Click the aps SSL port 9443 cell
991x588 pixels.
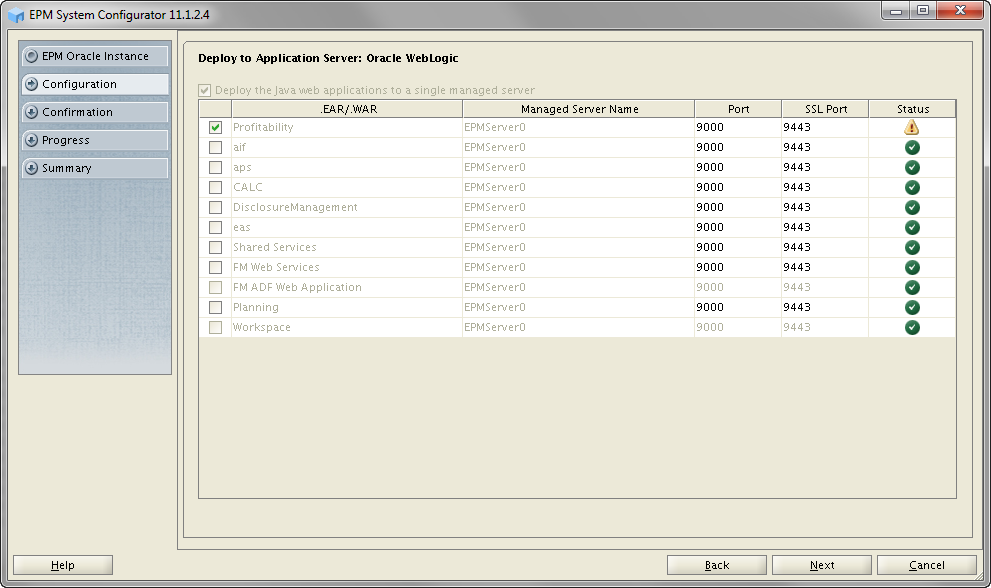(x=825, y=168)
